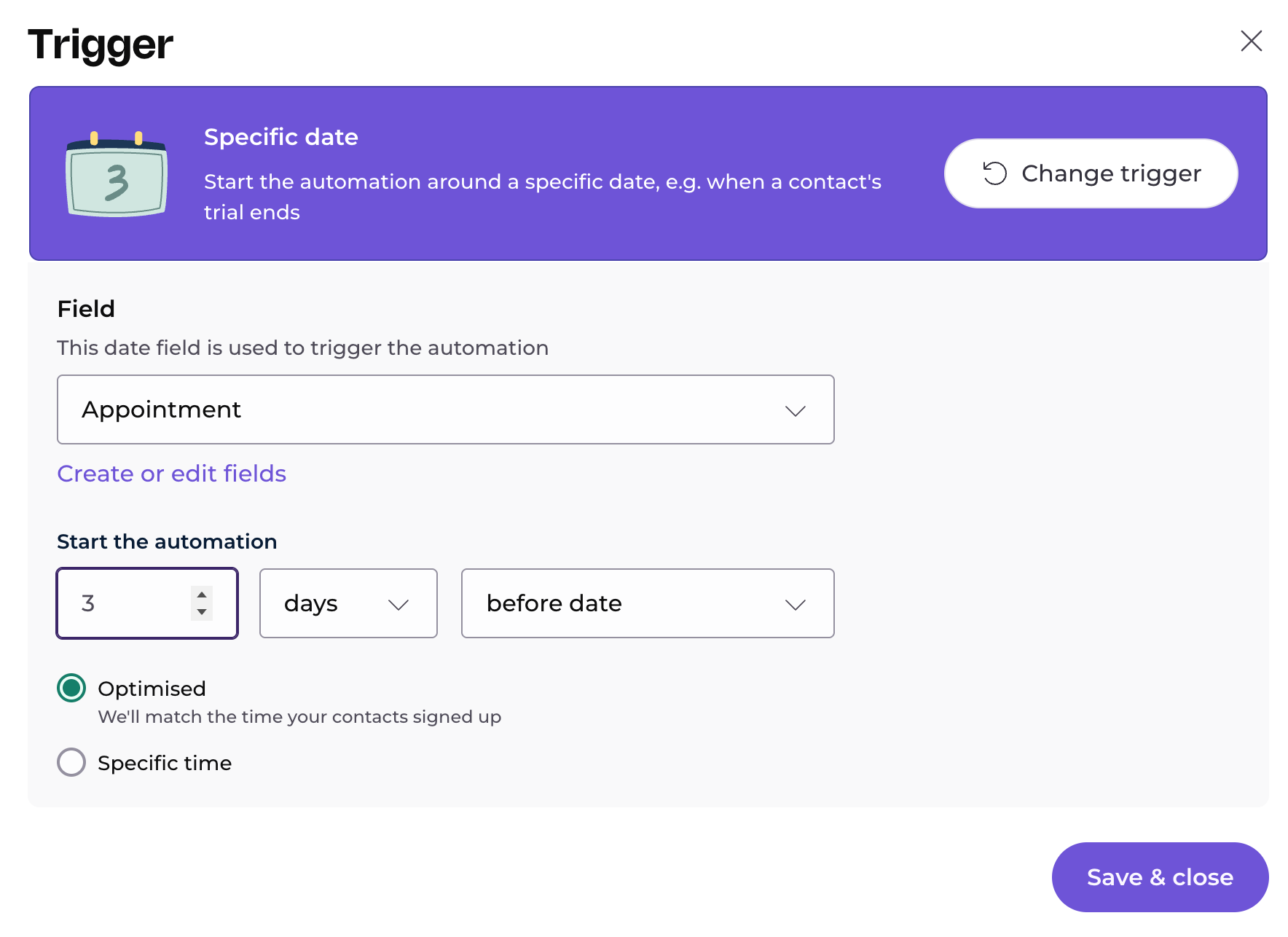The height and width of the screenshot is (937, 1288).
Task: Click the chevron arrow in the Appointment dropdown
Action: [x=795, y=411]
